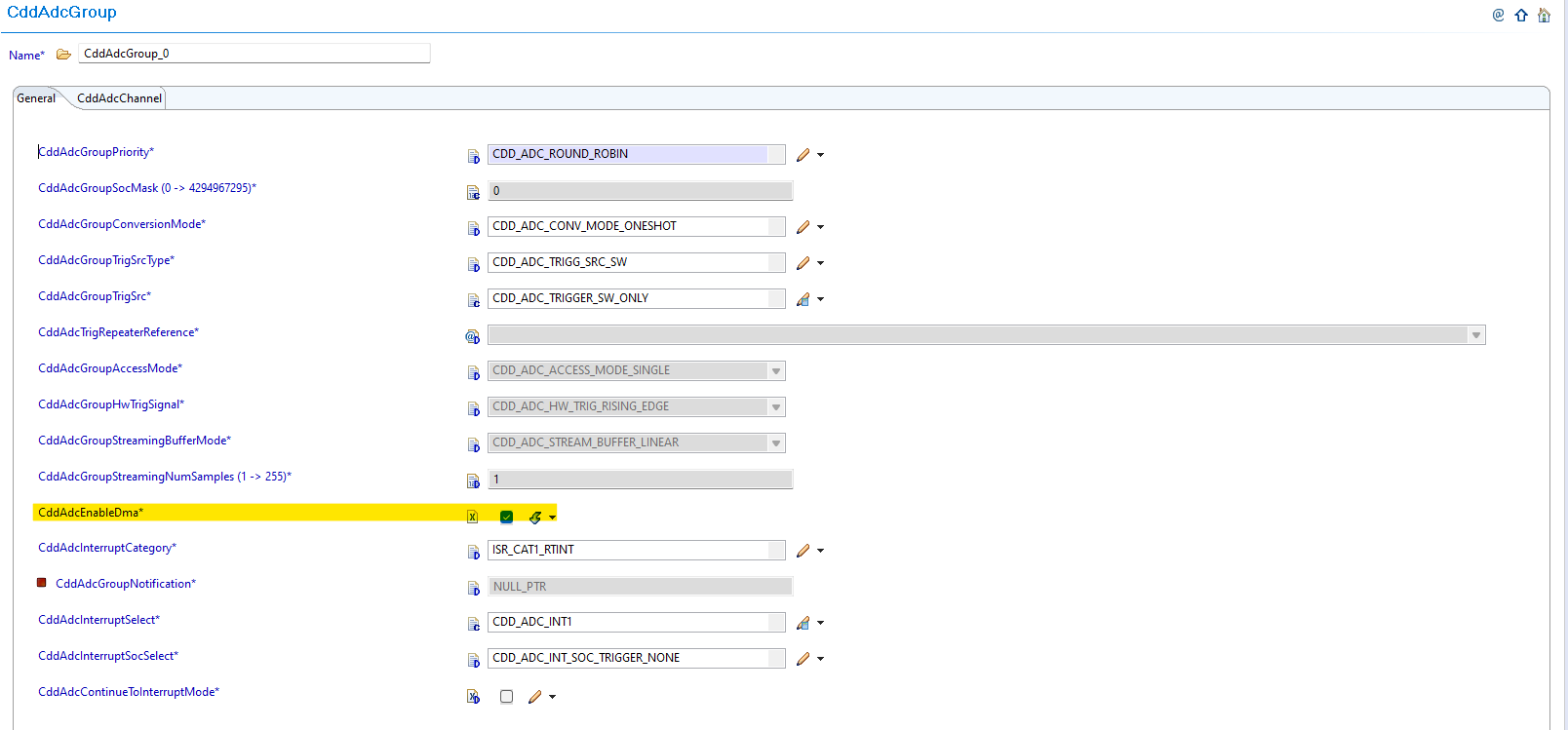This screenshot has width=1568, height=730.
Task: Click the CddAdcGroupSocMask value field
Action: pyautogui.click(x=641, y=191)
